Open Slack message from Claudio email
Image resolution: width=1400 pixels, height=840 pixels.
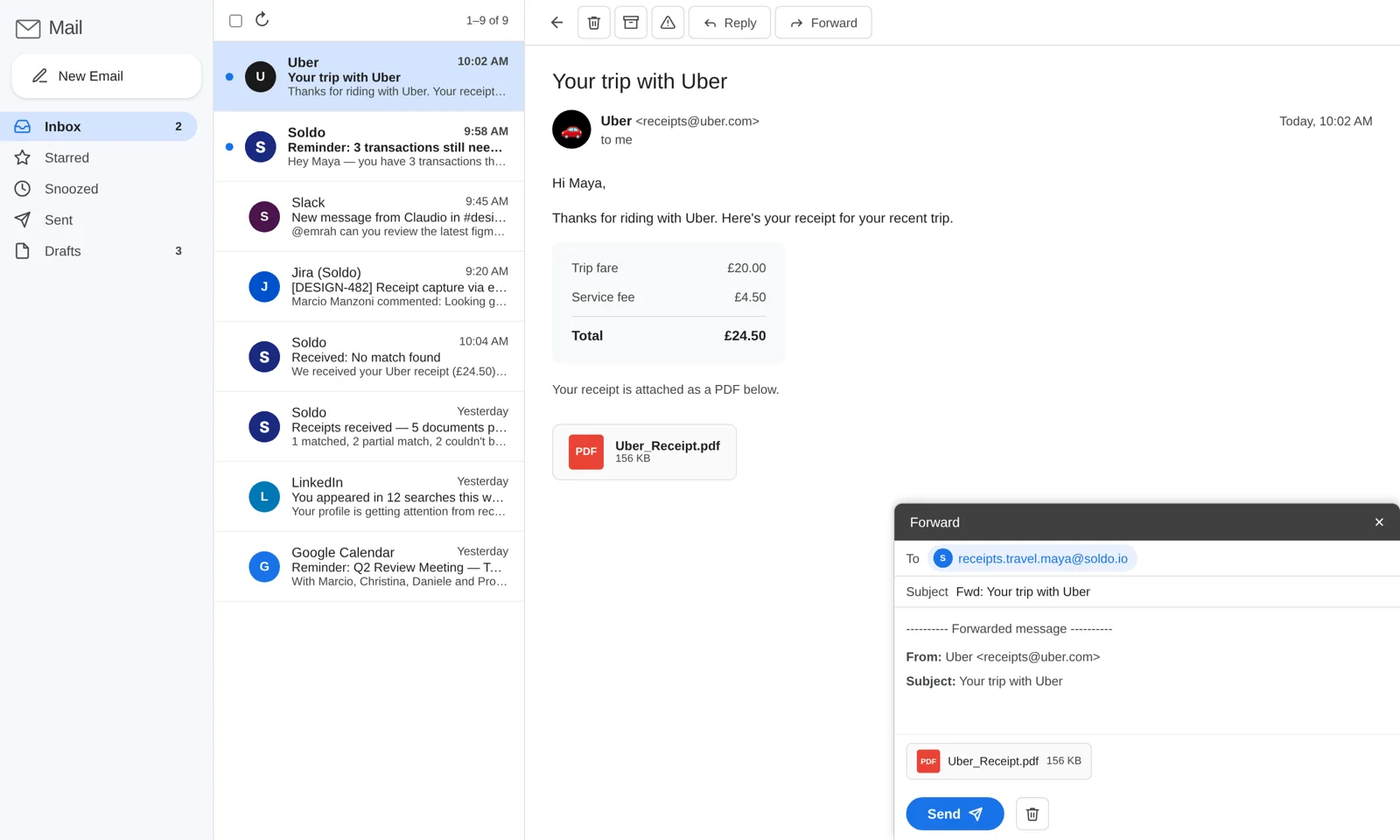point(369,217)
